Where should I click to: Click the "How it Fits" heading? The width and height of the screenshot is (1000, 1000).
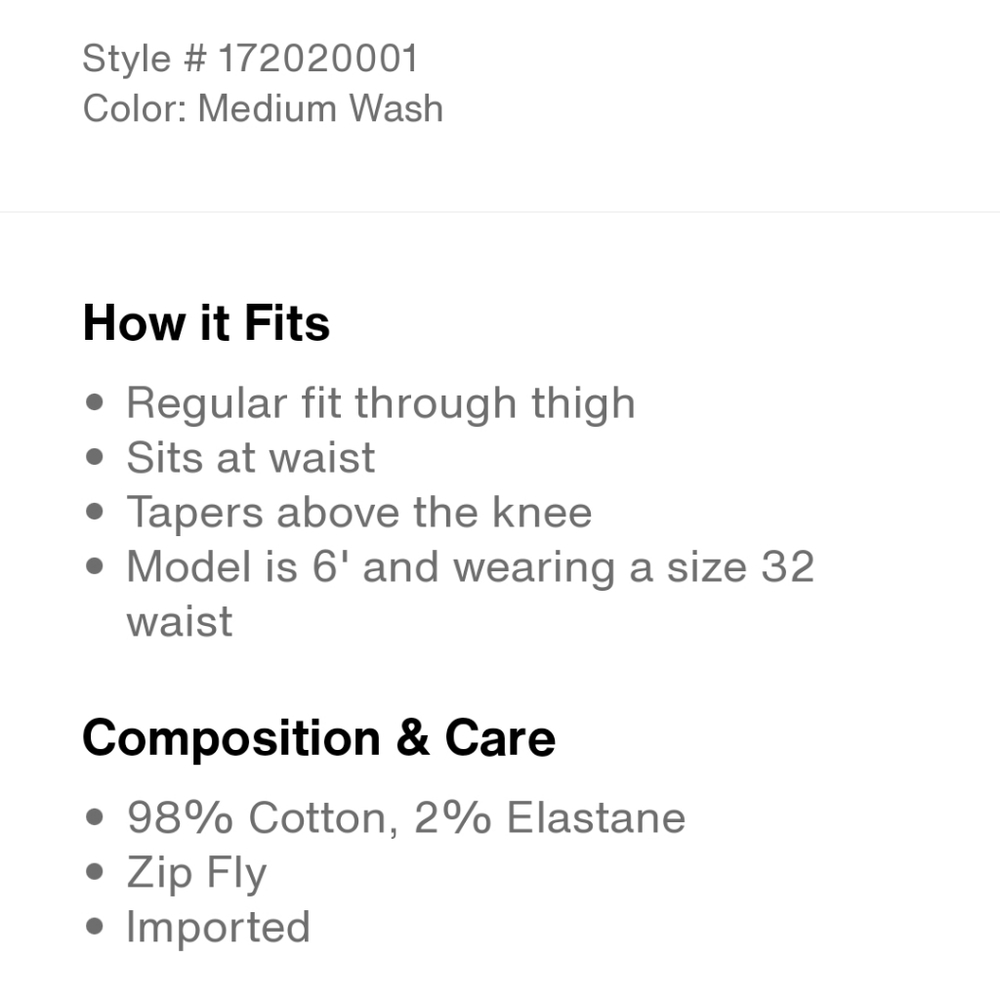[x=206, y=323]
